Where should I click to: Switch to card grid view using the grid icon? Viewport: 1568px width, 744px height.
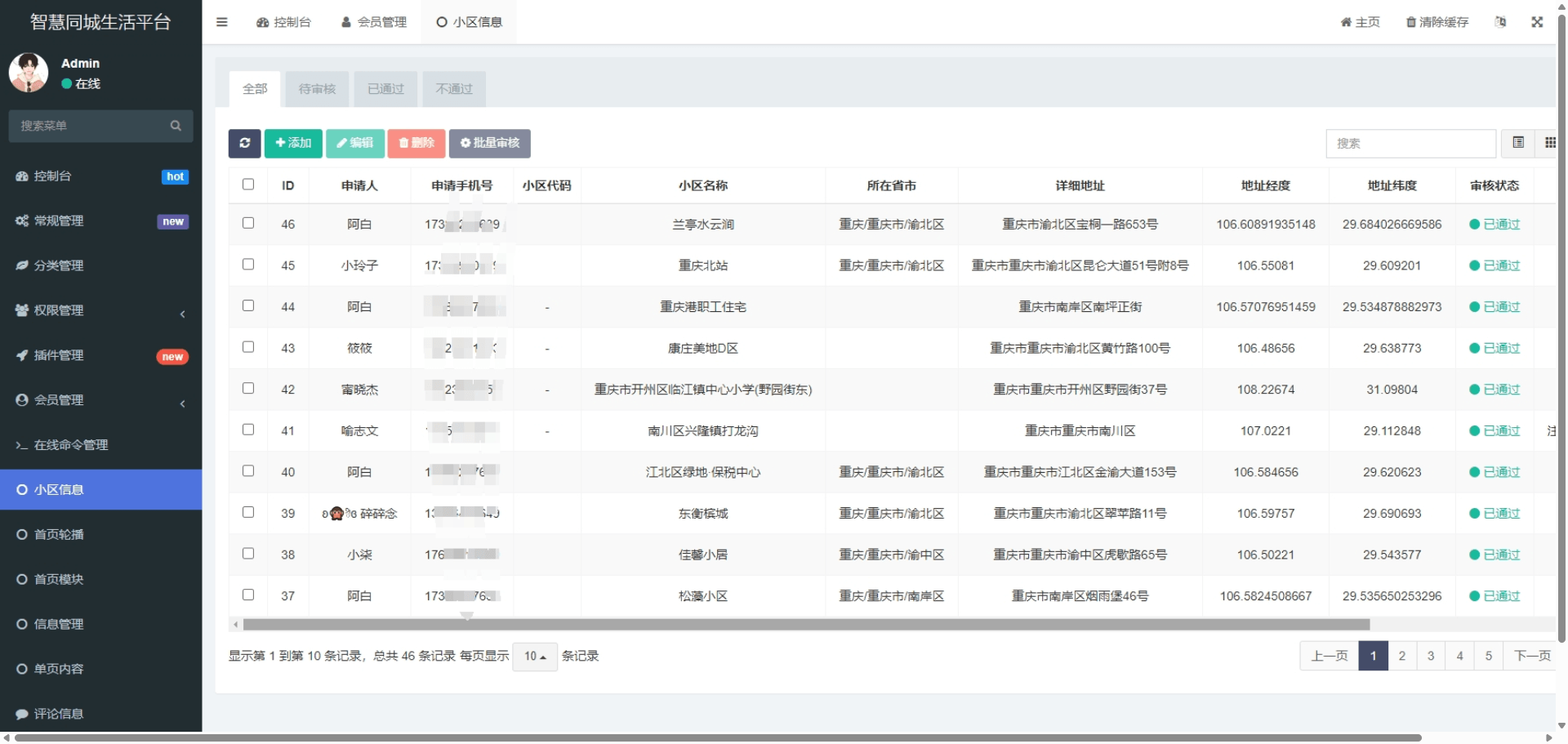pos(1551,143)
